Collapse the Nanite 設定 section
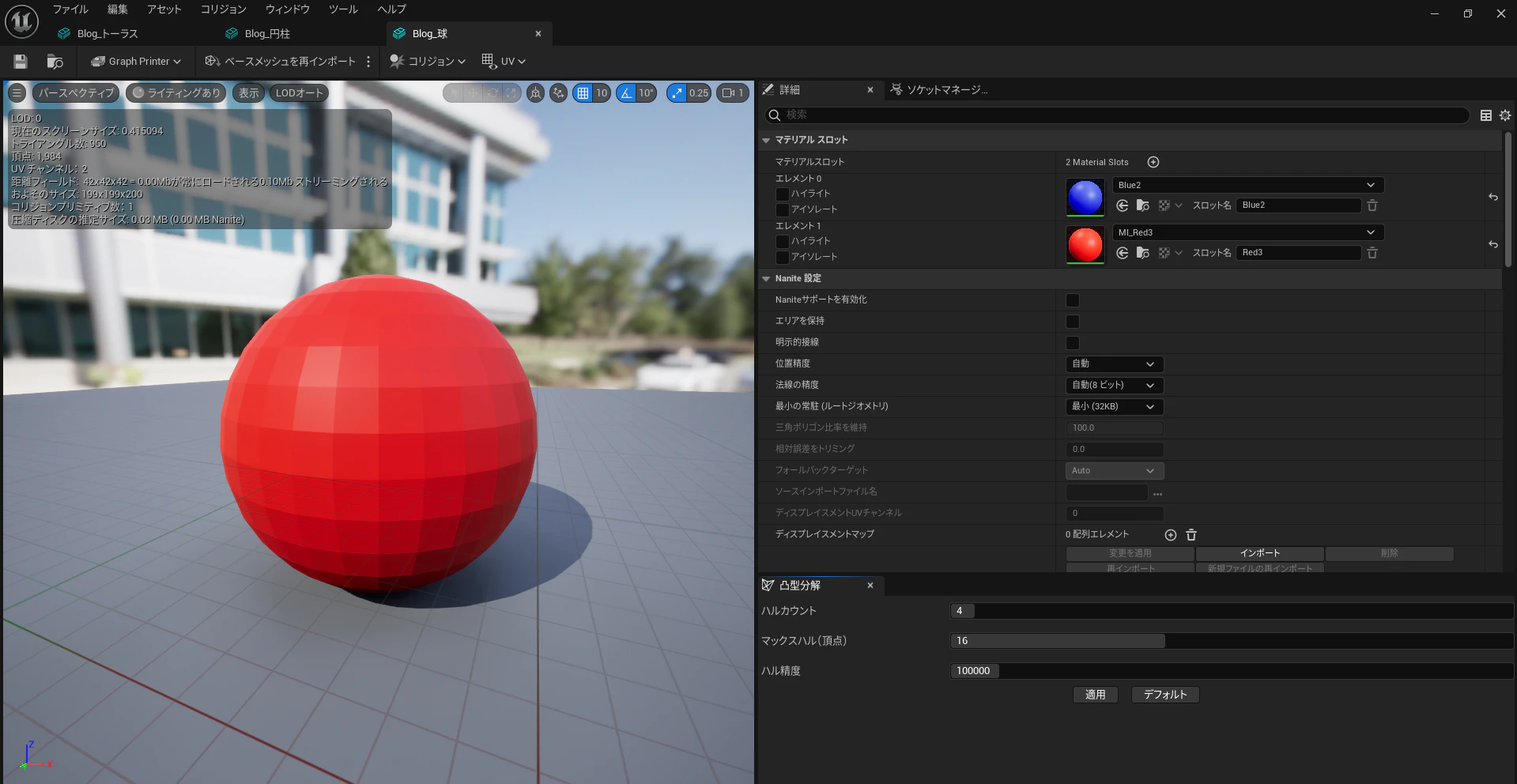Viewport: 1517px width, 784px height. [x=766, y=279]
